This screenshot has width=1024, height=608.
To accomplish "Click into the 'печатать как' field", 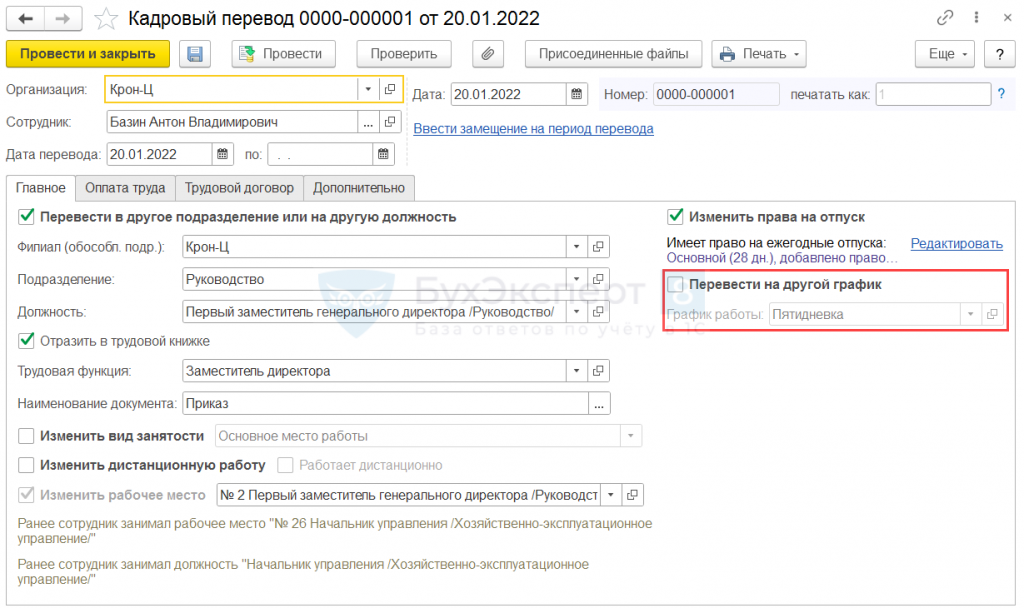I will 933,94.
